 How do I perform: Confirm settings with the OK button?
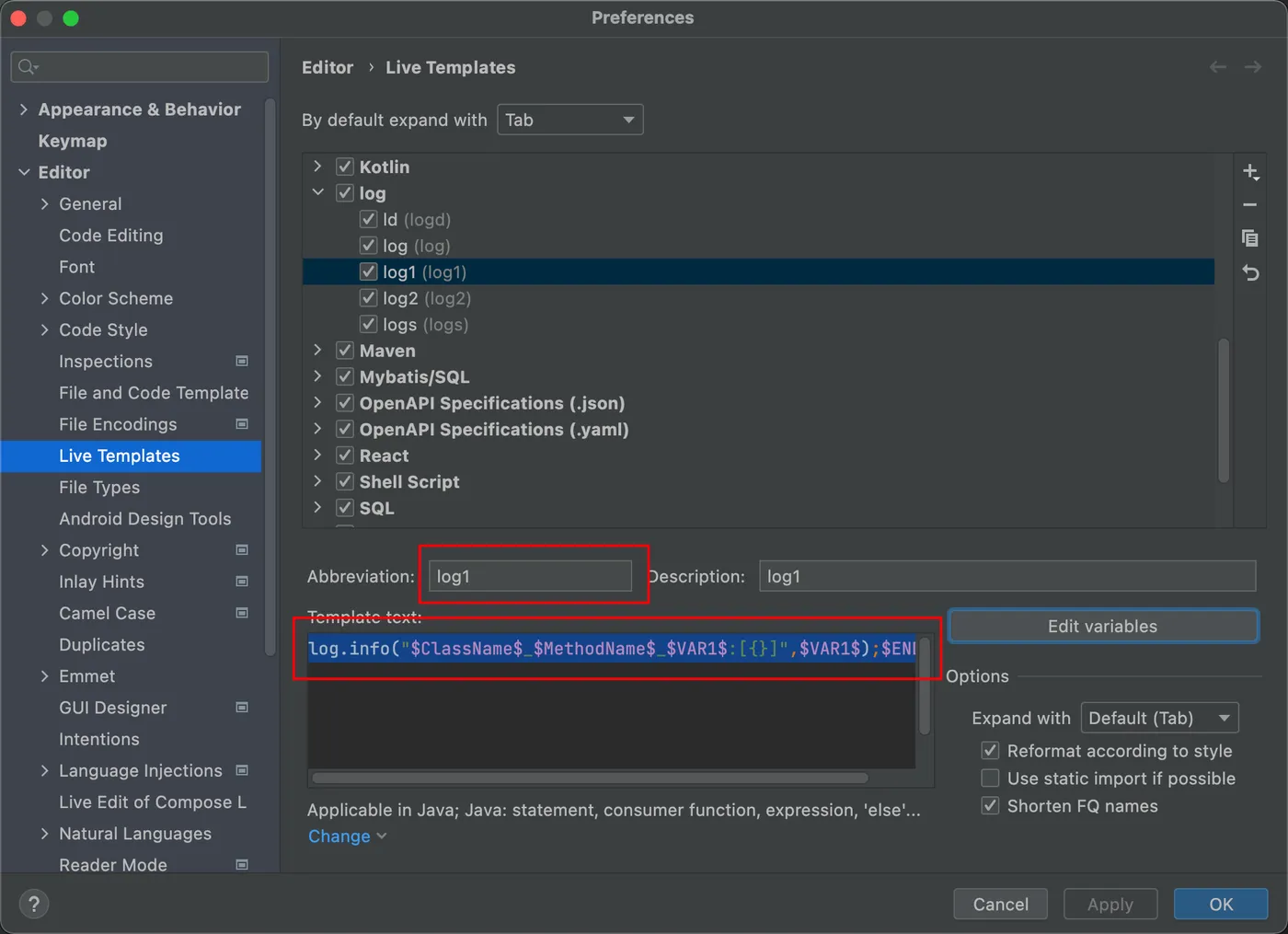(x=1221, y=905)
